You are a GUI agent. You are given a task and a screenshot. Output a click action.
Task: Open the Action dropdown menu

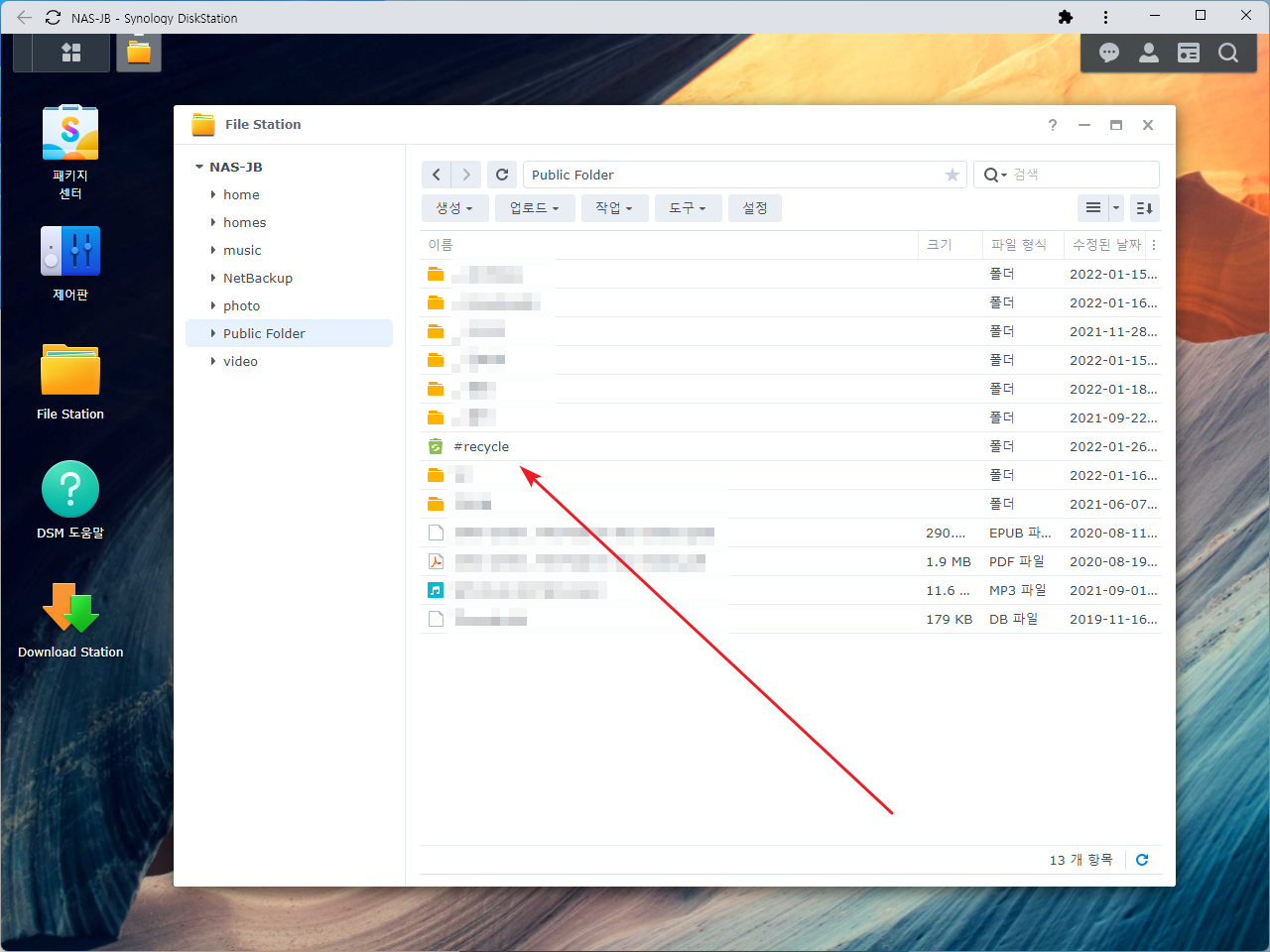[x=614, y=208]
